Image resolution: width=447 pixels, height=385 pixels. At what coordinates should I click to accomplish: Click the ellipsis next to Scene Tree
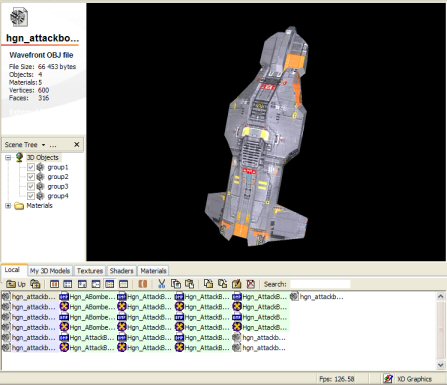pos(53,145)
